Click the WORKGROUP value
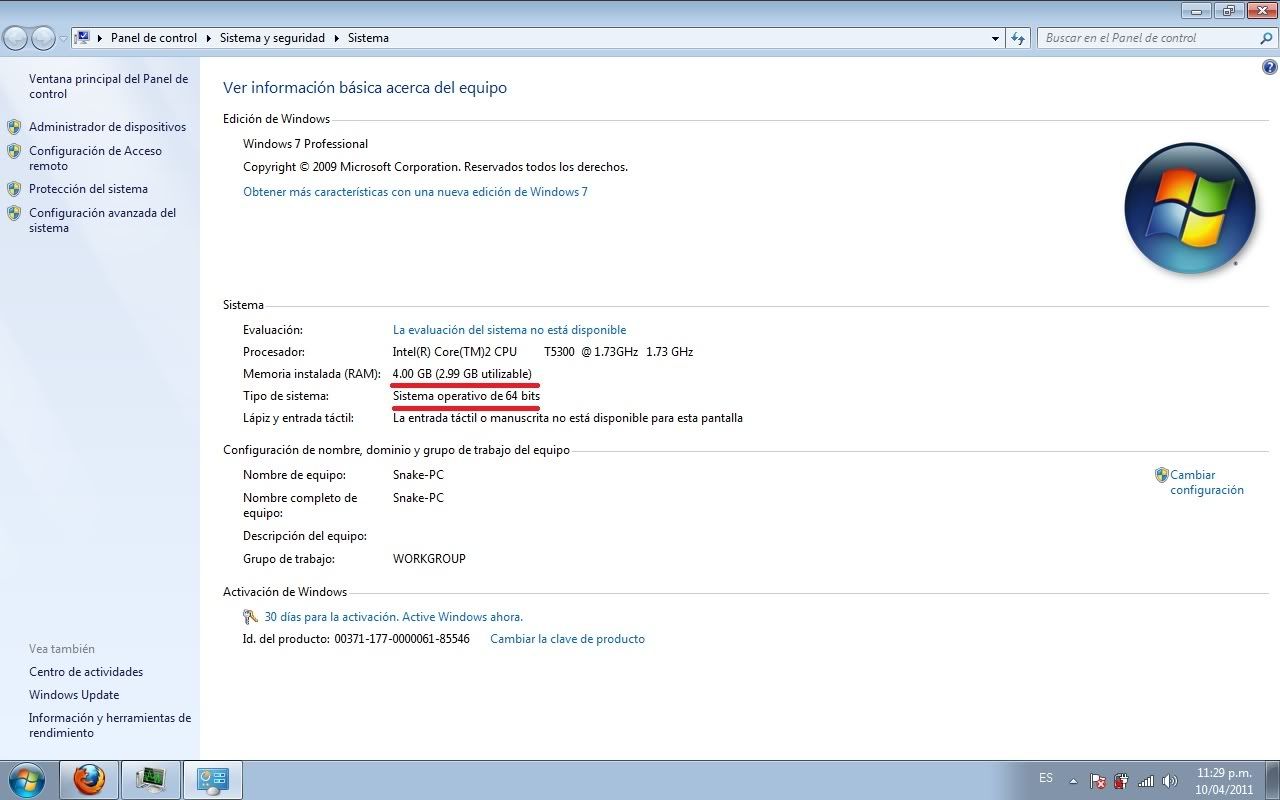The height and width of the screenshot is (800, 1280). [x=429, y=559]
